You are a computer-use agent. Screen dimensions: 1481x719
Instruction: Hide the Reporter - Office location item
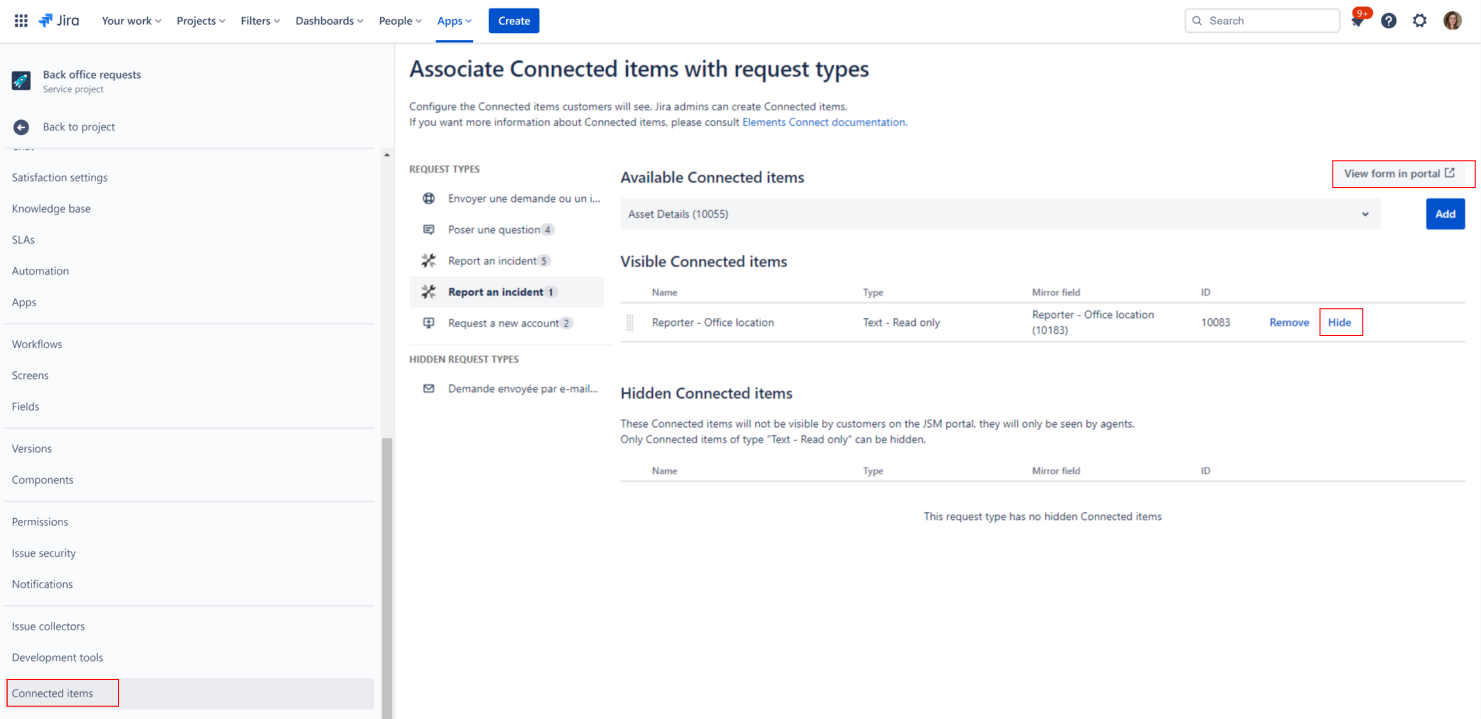point(1339,323)
